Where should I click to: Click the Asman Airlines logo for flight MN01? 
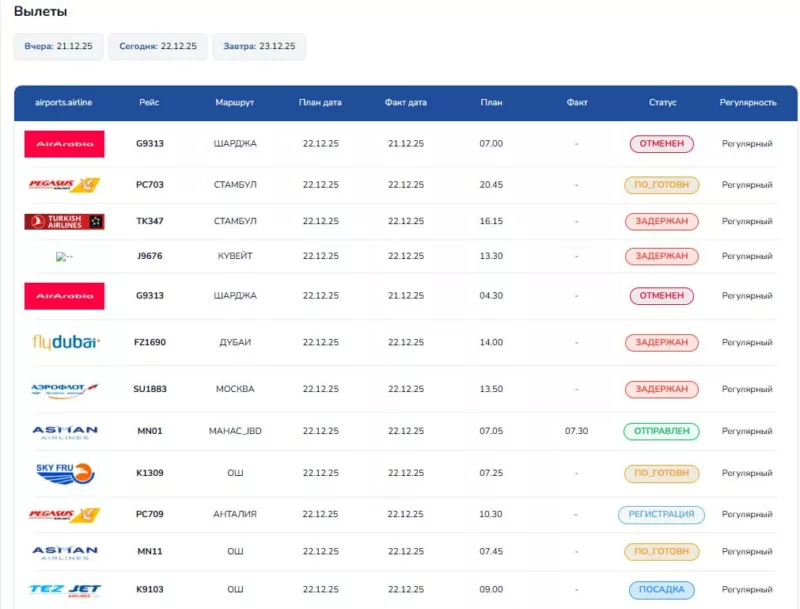point(64,431)
